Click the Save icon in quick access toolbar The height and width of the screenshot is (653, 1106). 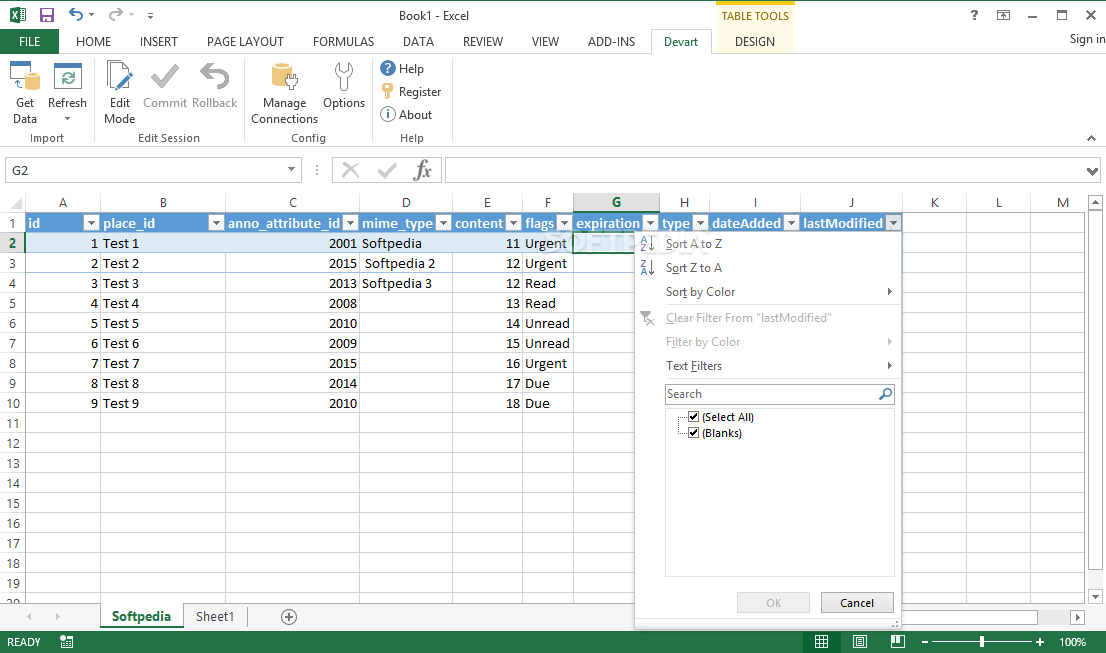tap(47, 15)
